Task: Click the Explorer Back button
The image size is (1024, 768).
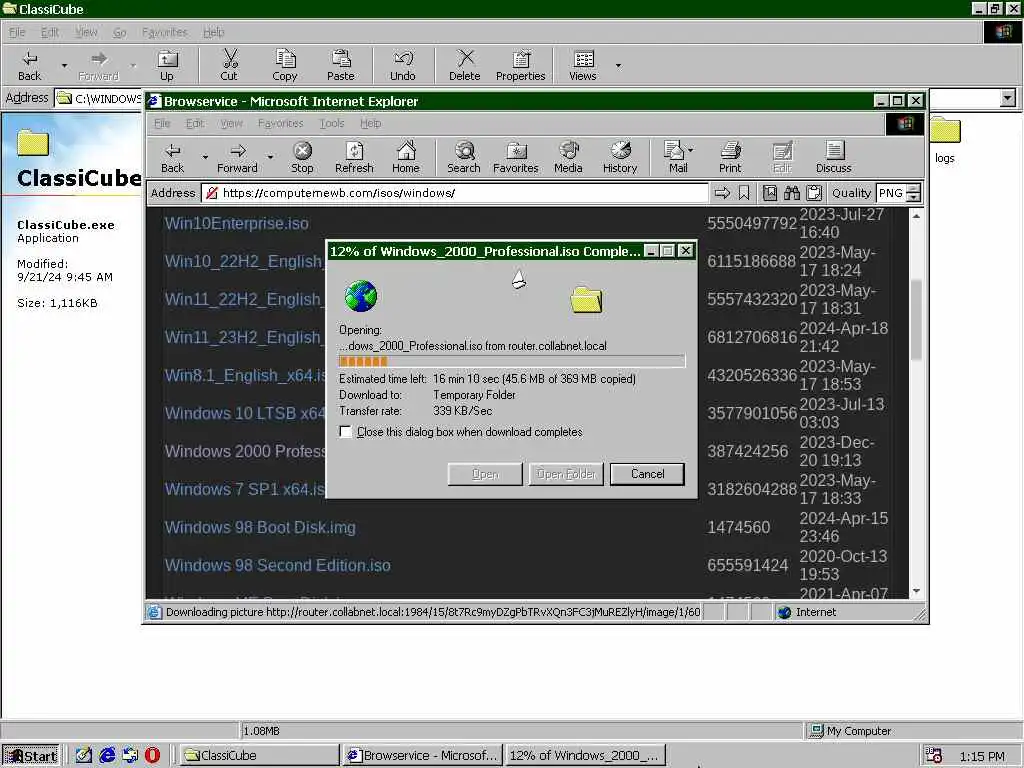Action: pos(29,65)
